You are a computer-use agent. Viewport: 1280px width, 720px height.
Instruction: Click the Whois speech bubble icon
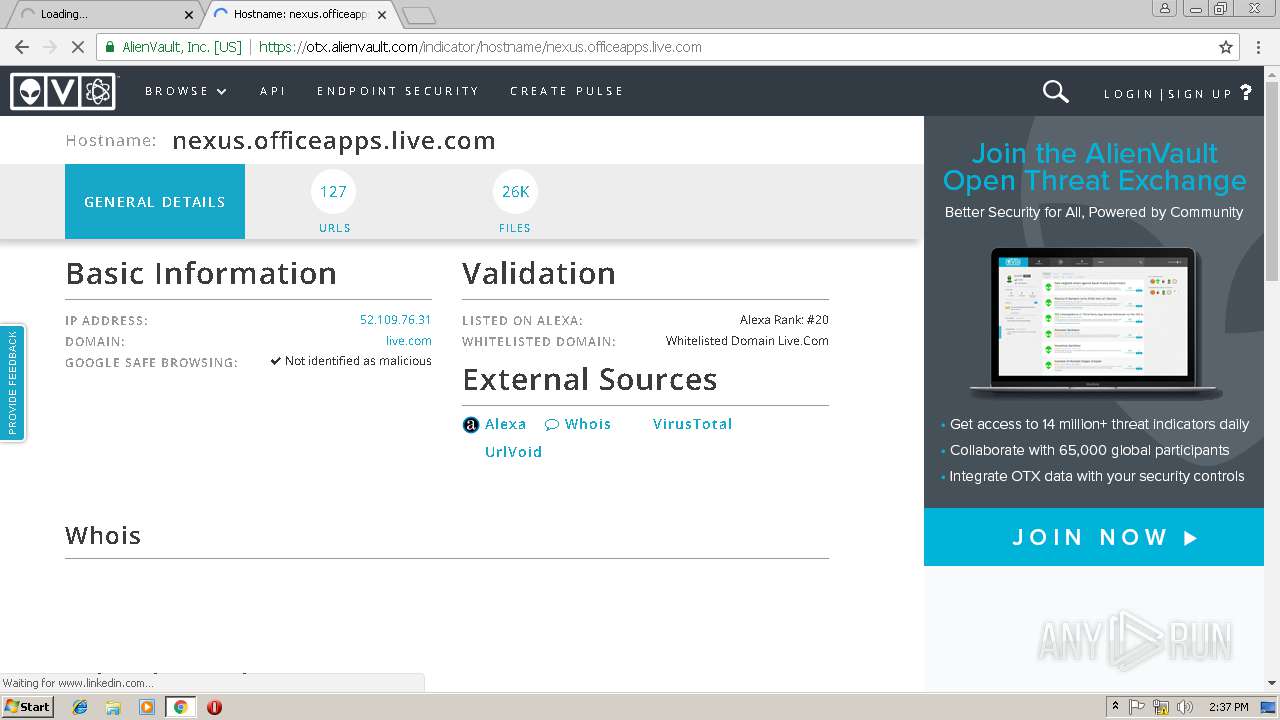point(551,425)
